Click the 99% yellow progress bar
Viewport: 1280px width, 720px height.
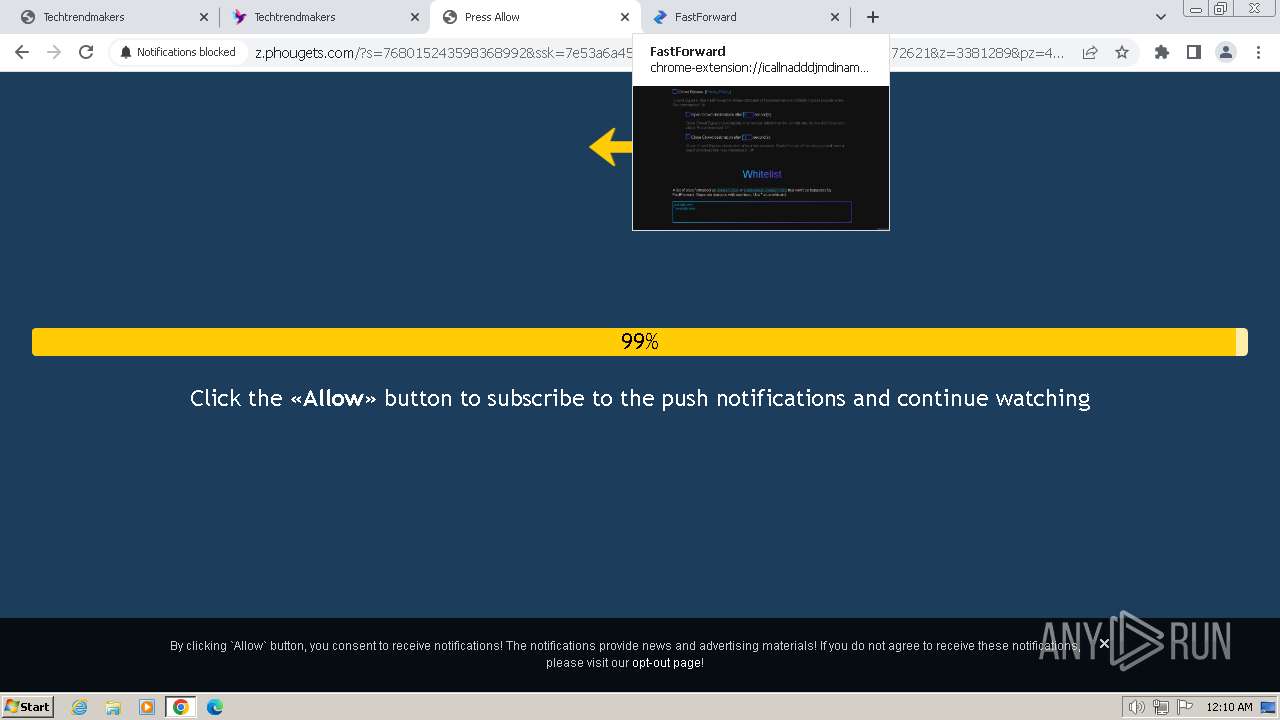click(640, 342)
